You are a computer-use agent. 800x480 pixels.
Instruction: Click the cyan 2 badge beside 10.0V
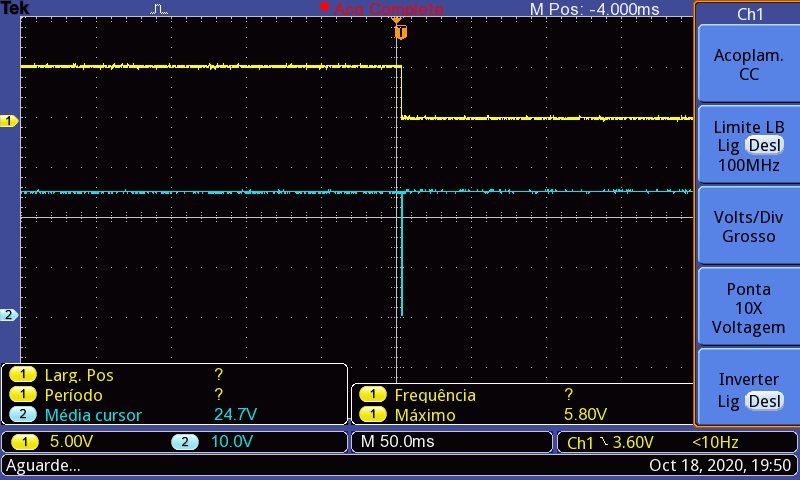(185, 442)
